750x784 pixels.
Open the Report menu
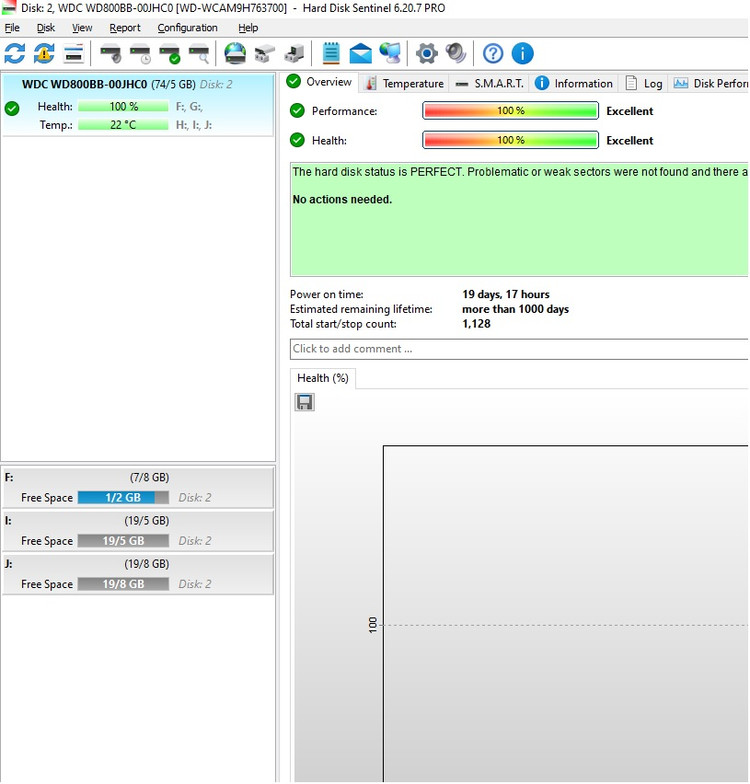pyautogui.click(x=125, y=28)
